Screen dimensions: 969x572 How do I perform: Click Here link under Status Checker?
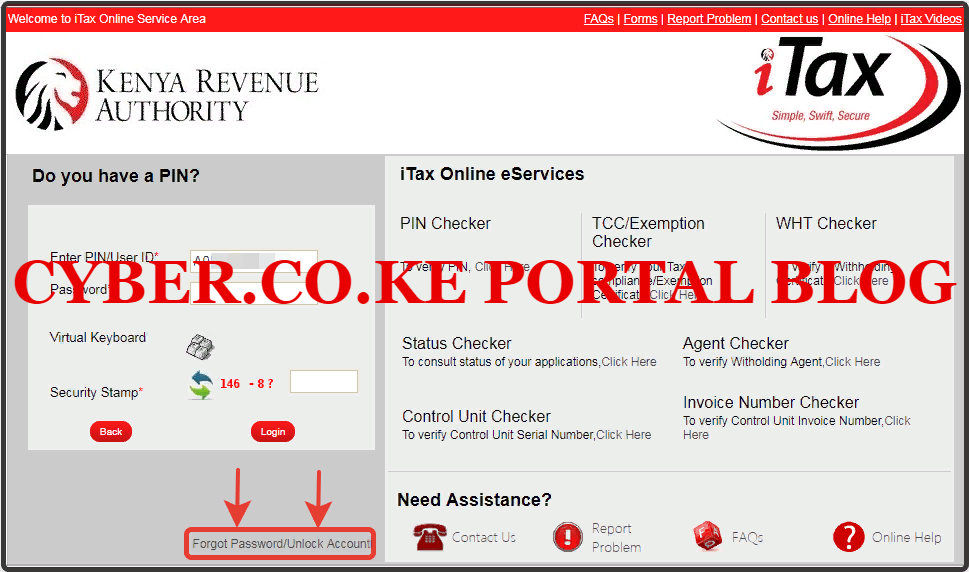pyautogui.click(x=628, y=362)
